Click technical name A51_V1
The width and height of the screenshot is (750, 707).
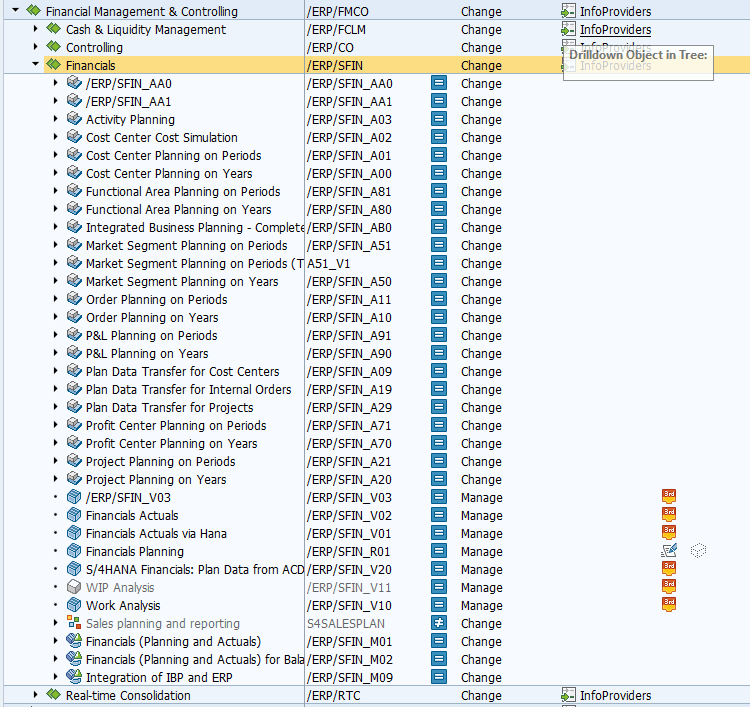tap(329, 264)
